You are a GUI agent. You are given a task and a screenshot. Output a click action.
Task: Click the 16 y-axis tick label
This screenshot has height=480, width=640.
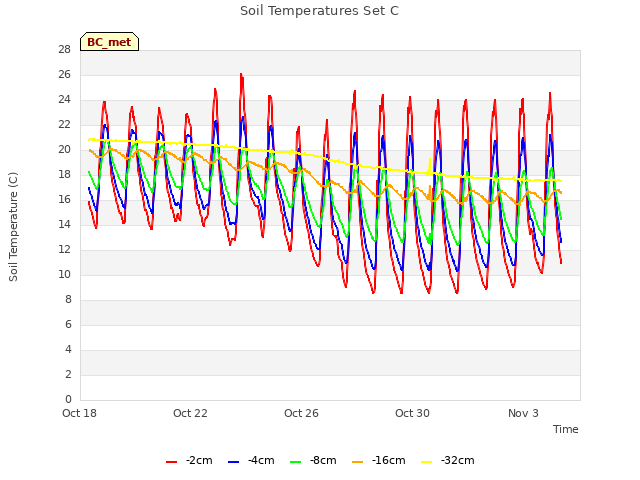(64, 199)
